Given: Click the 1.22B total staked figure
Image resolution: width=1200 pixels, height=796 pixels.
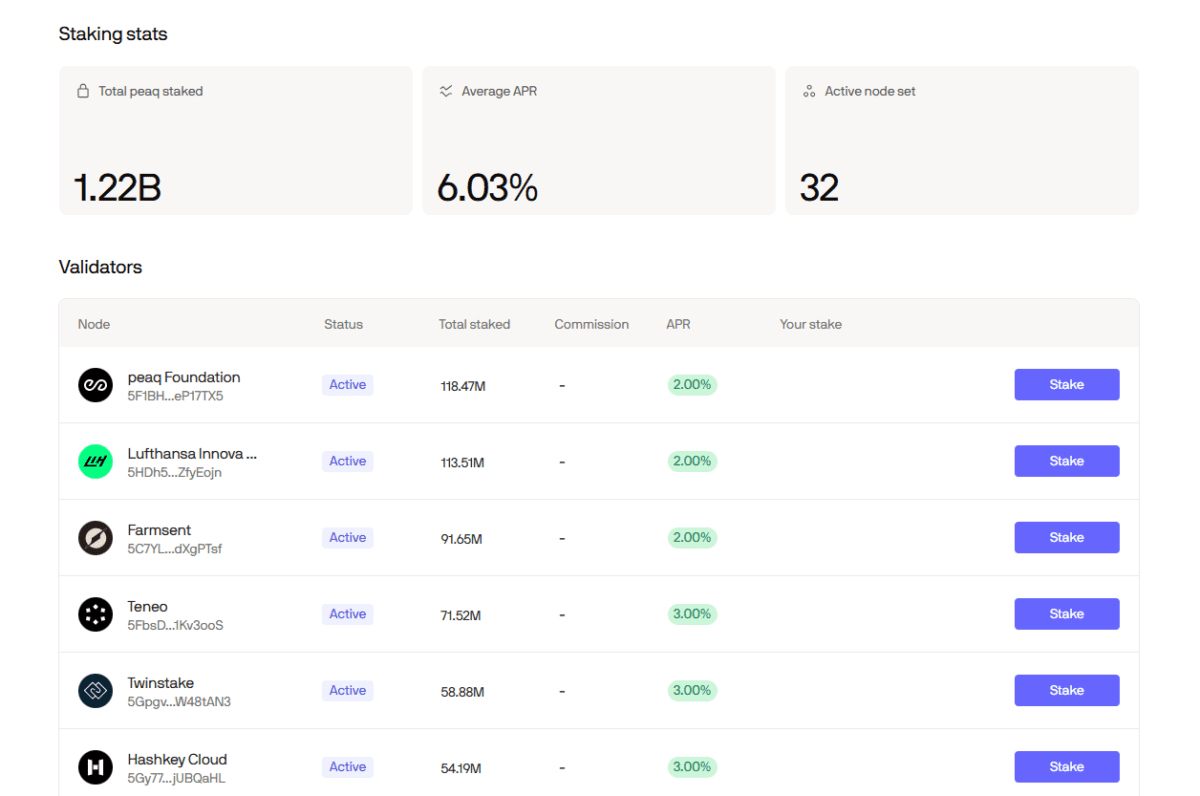Looking at the screenshot, I should [118, 188].
